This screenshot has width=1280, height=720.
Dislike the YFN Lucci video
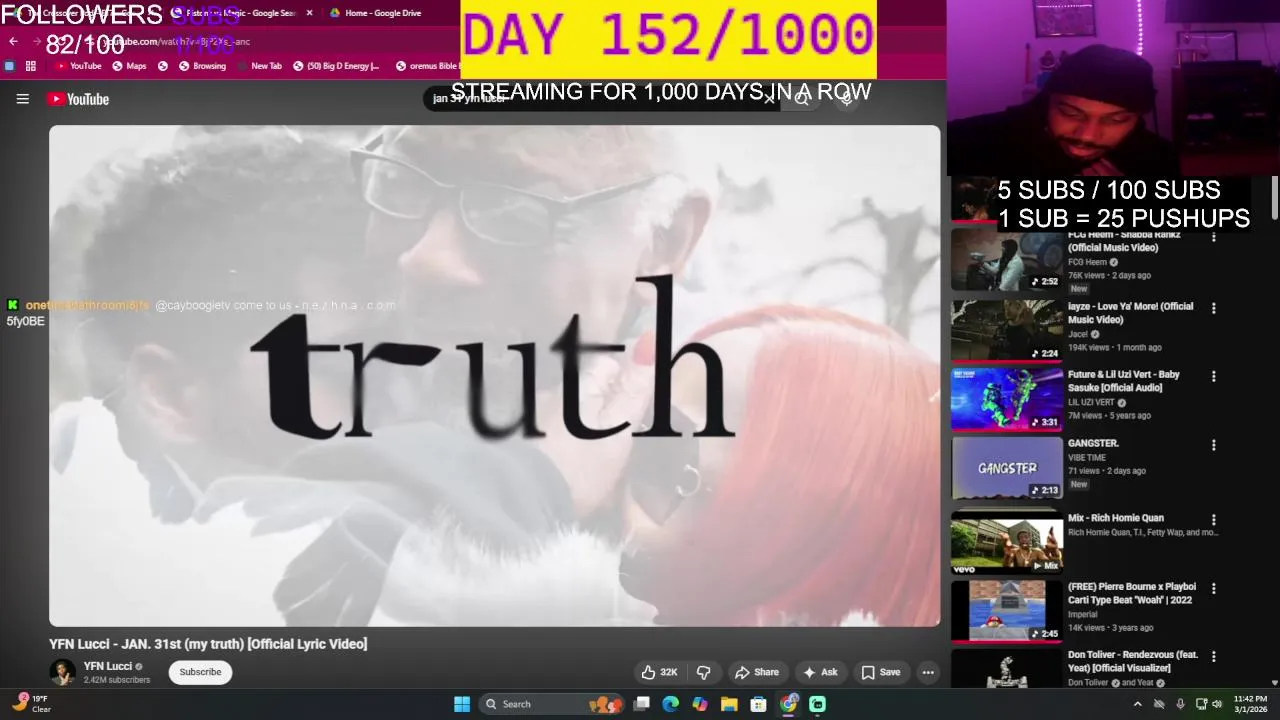(x=703, y=672)
